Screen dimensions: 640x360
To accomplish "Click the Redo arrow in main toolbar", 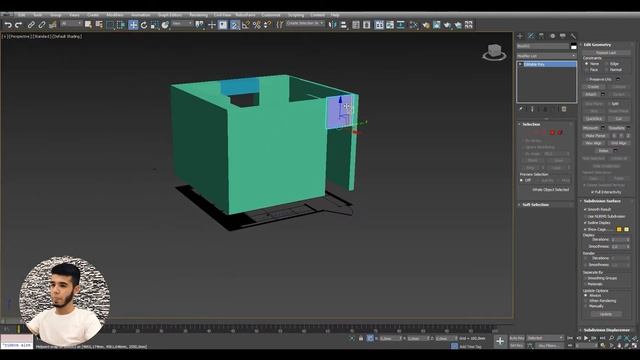I will coord(18,25).
